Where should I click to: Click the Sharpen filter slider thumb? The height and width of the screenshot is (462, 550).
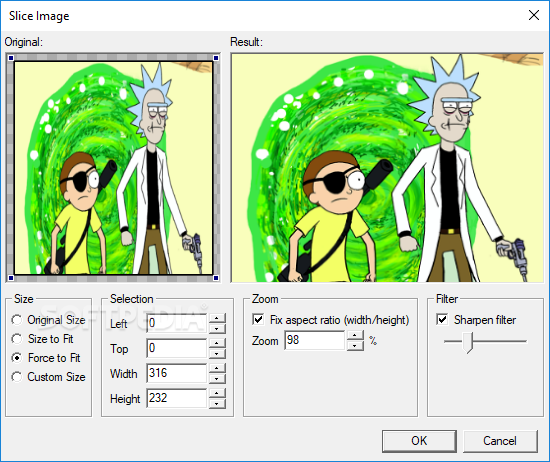click(468, 343)
